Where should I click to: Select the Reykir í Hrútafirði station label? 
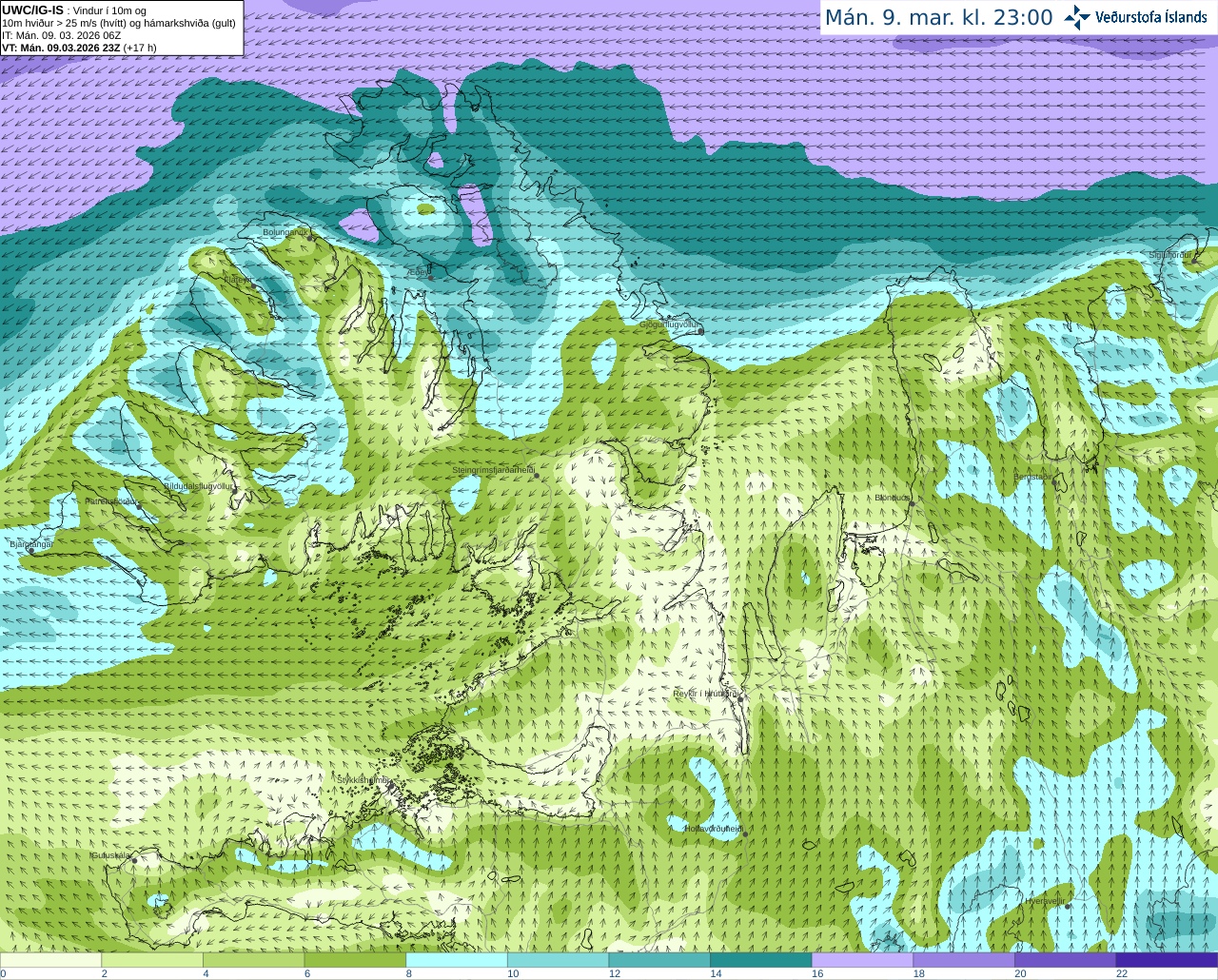pyautogui.click(x=705, y=694)
